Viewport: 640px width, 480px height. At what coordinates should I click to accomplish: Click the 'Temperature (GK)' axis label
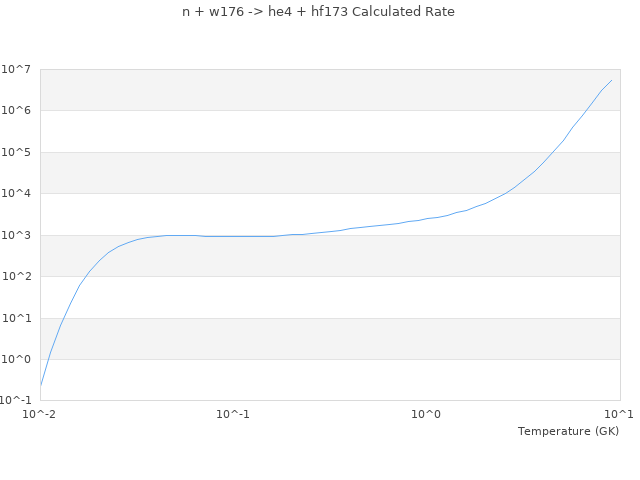click(x=568, y=431)
